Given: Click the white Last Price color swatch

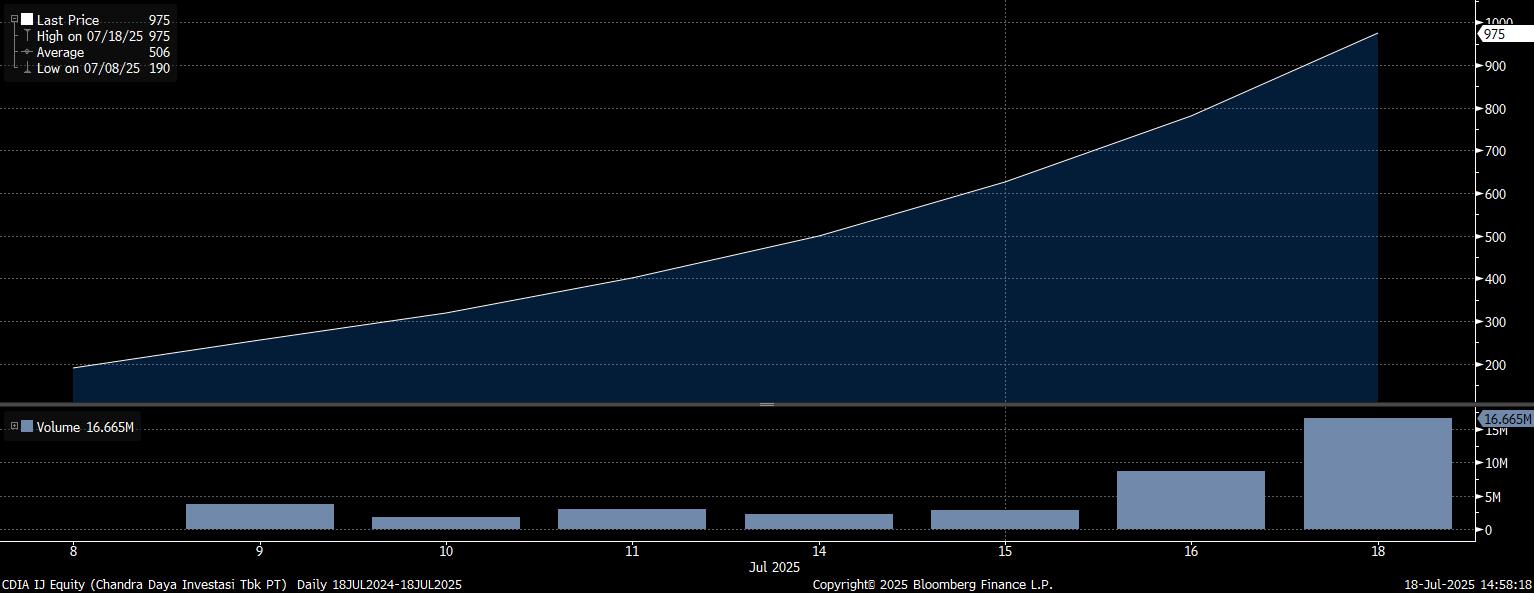Looking at the screenshot, I should click(x=27, y=20).
